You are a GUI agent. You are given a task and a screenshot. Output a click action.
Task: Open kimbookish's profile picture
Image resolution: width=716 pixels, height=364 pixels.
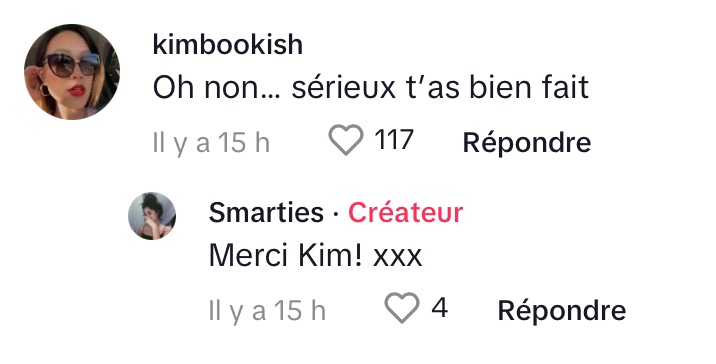(x=72, y=72)
